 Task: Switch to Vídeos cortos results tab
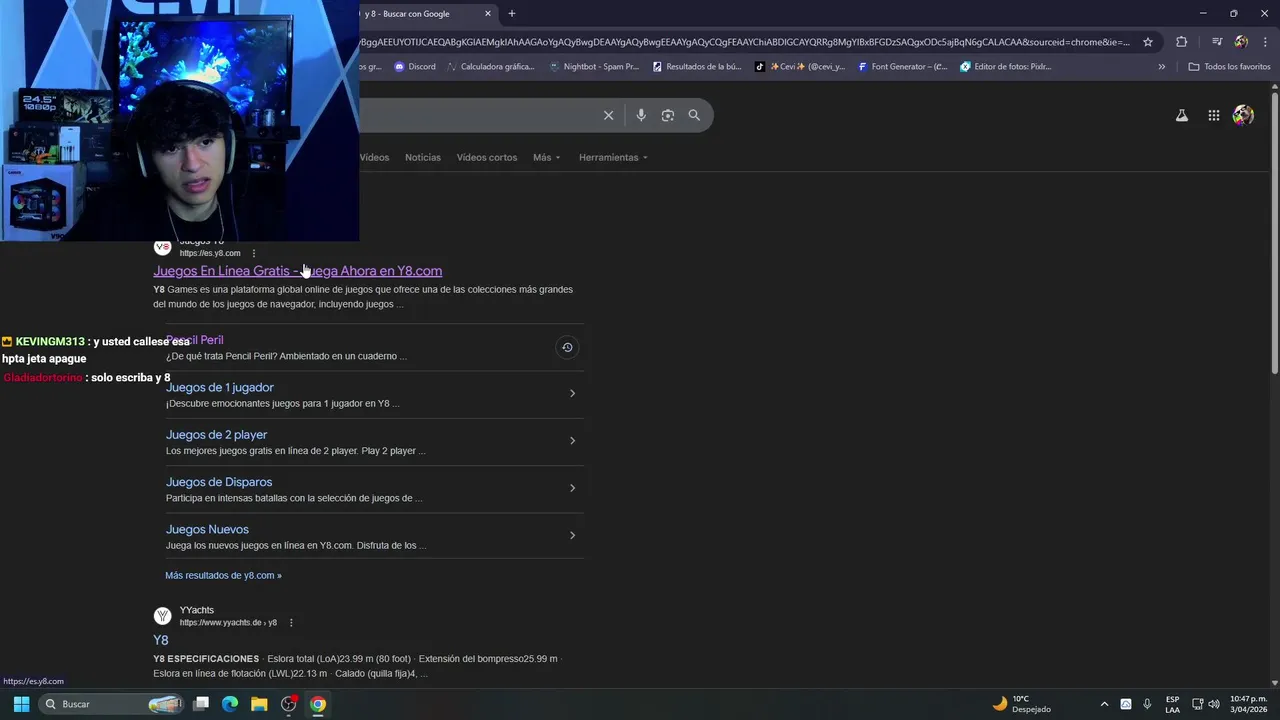pyautogui.click(x=487, y=157)
